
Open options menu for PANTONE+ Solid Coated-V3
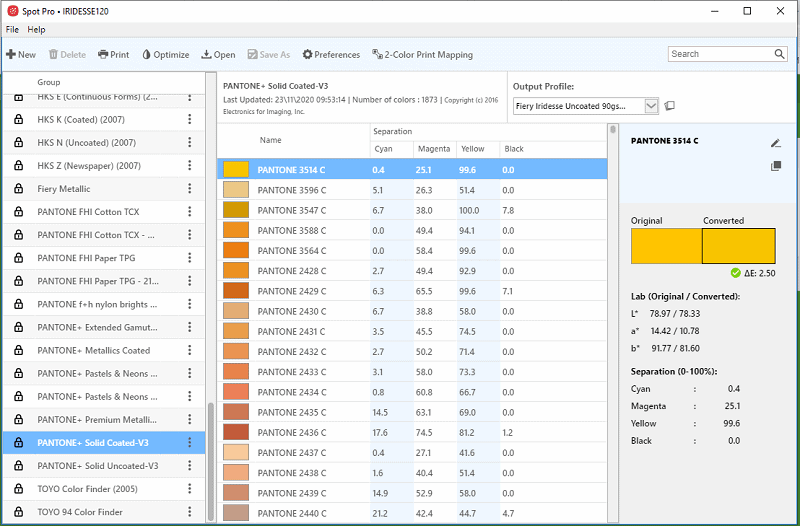pos(190,443)
